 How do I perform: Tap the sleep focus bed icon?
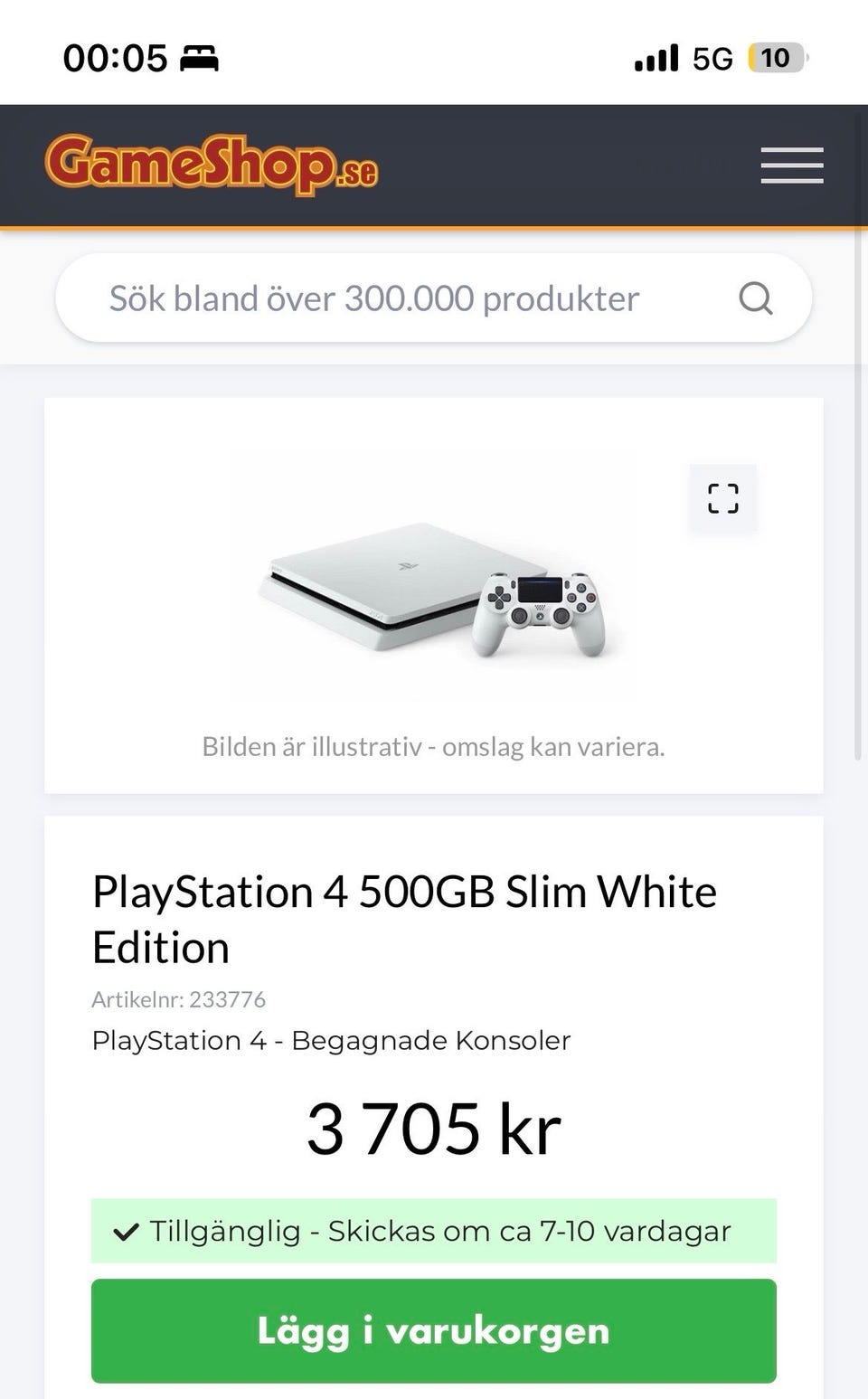[199, 59]
